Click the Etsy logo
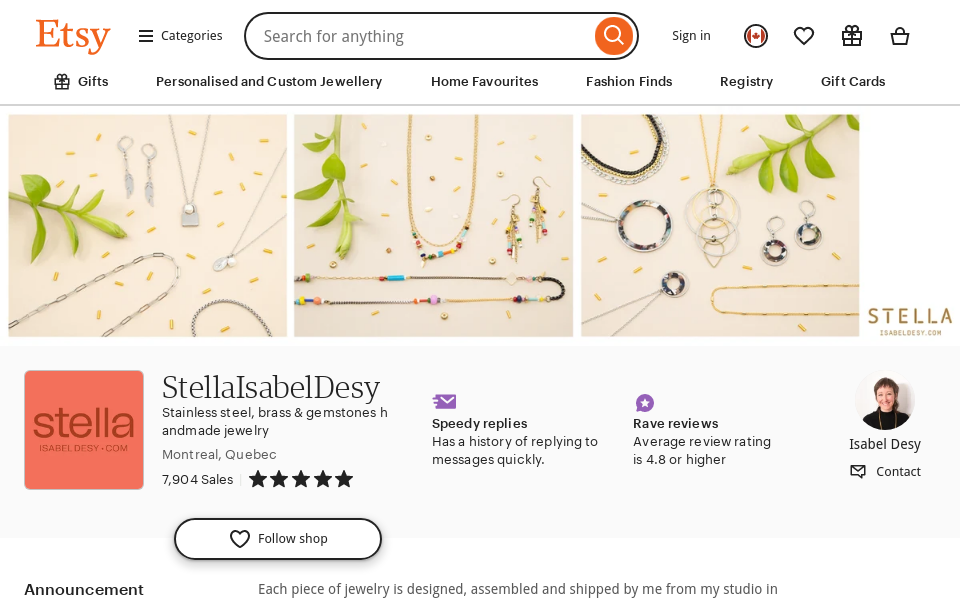Image resolution: width=960 pixels, height=600 pixels. [73, 36]
